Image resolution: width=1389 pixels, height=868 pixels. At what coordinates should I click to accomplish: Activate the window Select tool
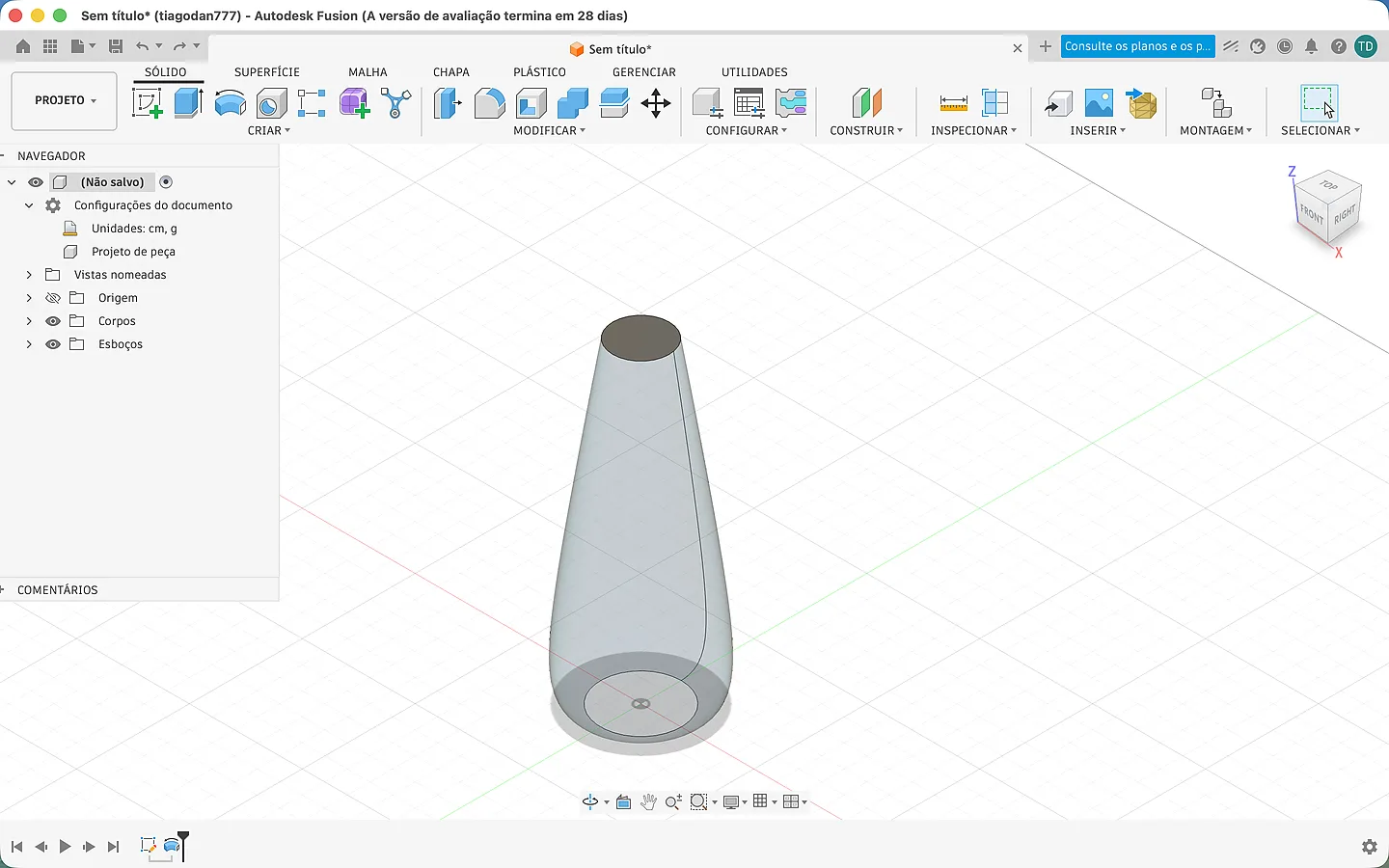pyautogui.click(x=1320, y=102)
